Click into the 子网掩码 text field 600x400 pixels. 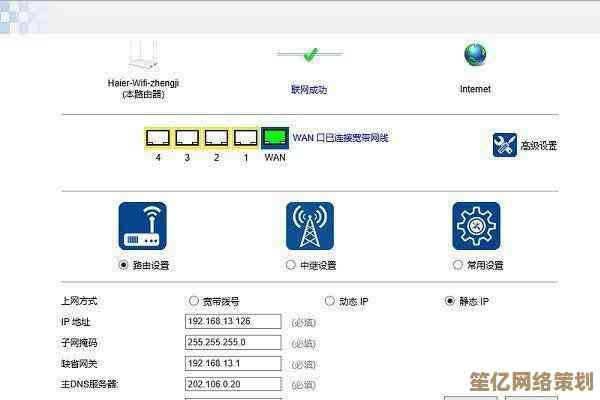tap(233, 343)
